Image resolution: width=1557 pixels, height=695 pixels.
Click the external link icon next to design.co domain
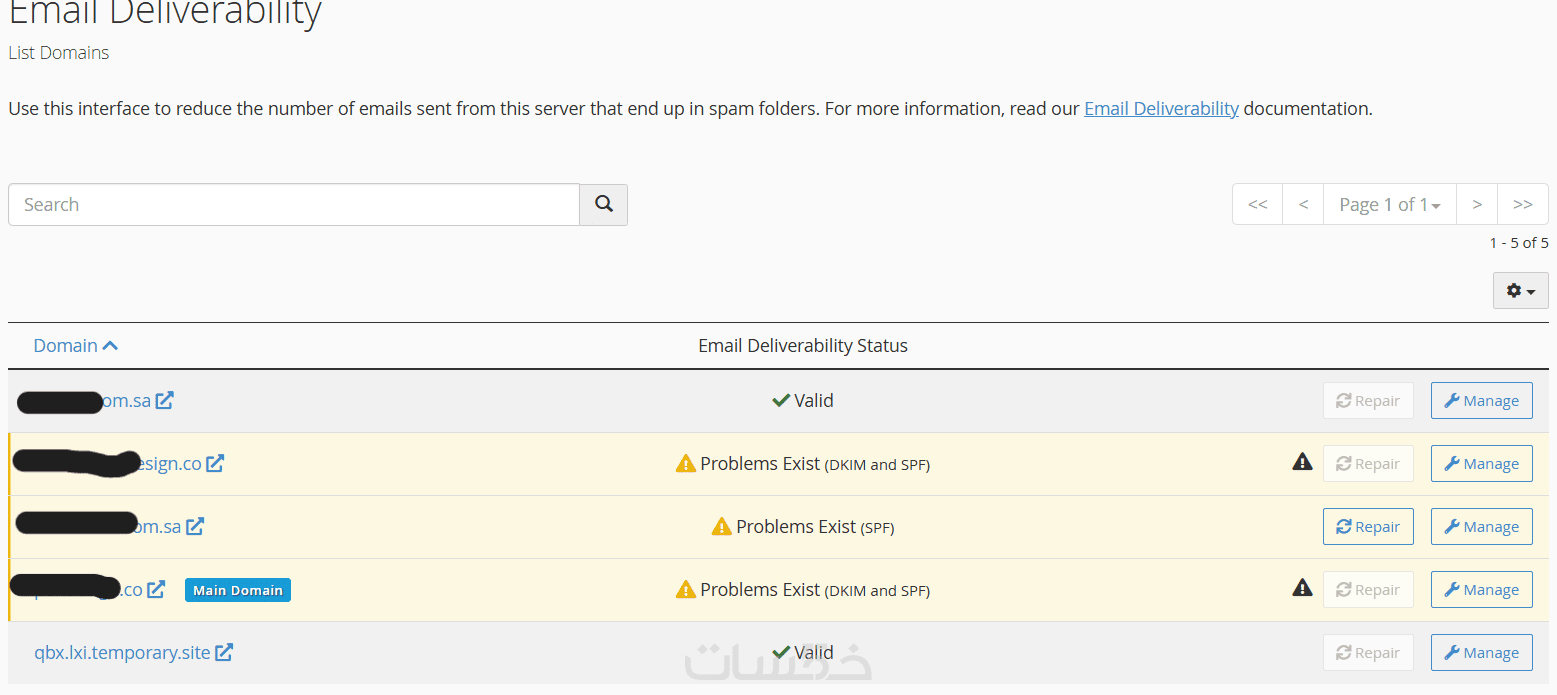pyautogui.click(x=215, y=463)
